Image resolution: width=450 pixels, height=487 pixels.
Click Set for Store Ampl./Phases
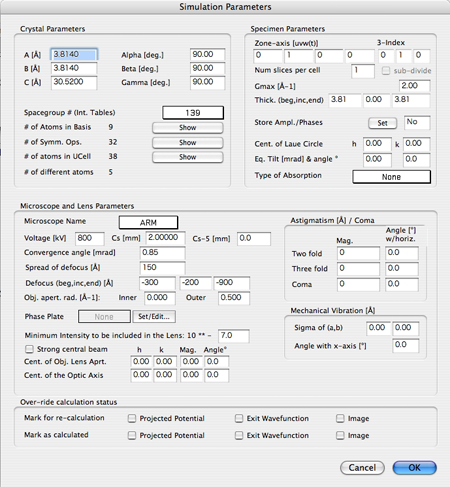[x=382, y=123]
